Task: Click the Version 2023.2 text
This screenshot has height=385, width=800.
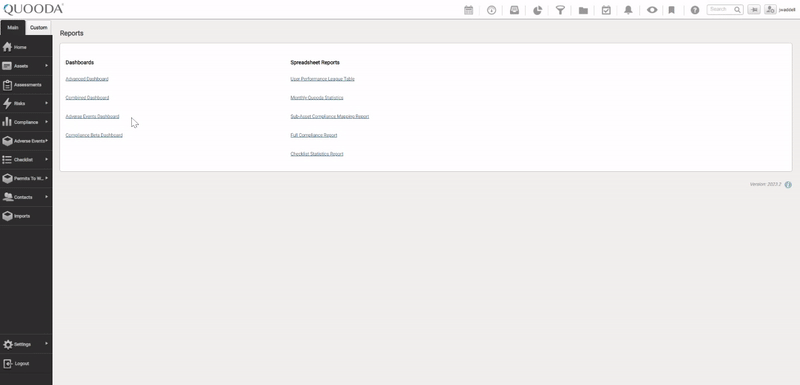Action: point(765,184)
